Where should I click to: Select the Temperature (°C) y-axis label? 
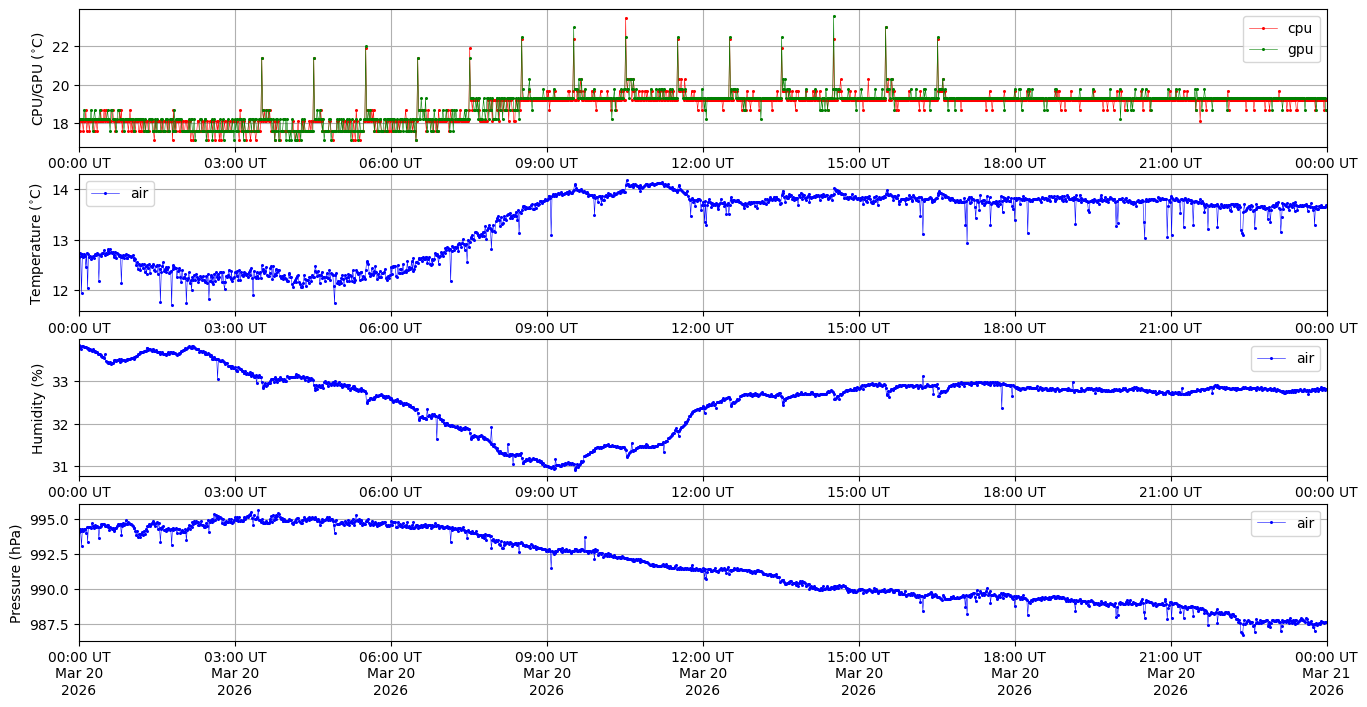(x=38, y=243)
